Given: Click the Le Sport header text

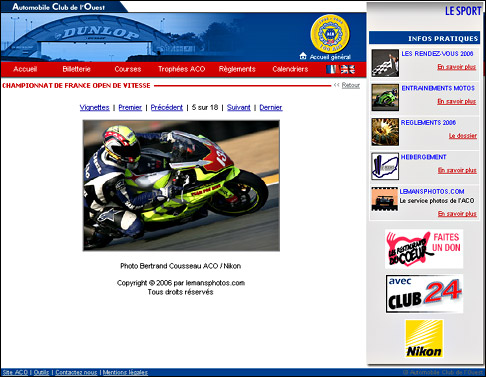Looking at the screenshot, I should 463,11.
